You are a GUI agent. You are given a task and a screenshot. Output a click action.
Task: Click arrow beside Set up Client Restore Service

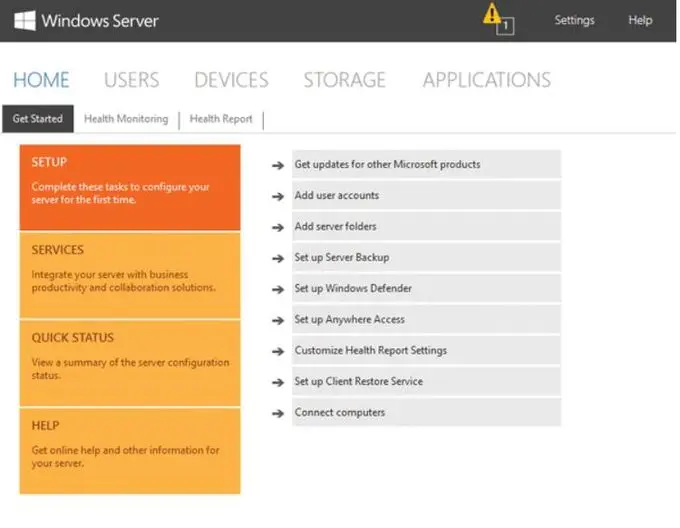pyautogui.click(x=278, y=382)
